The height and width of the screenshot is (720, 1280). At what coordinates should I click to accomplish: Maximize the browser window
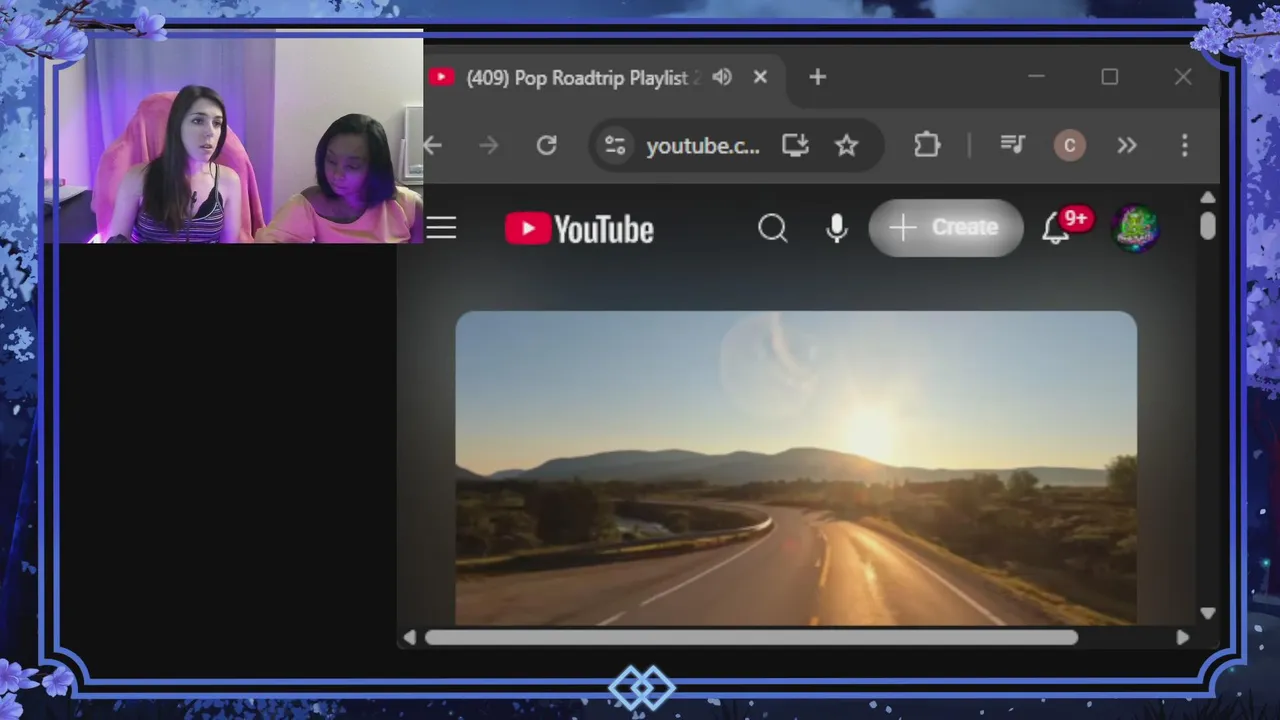(1109, 77)
